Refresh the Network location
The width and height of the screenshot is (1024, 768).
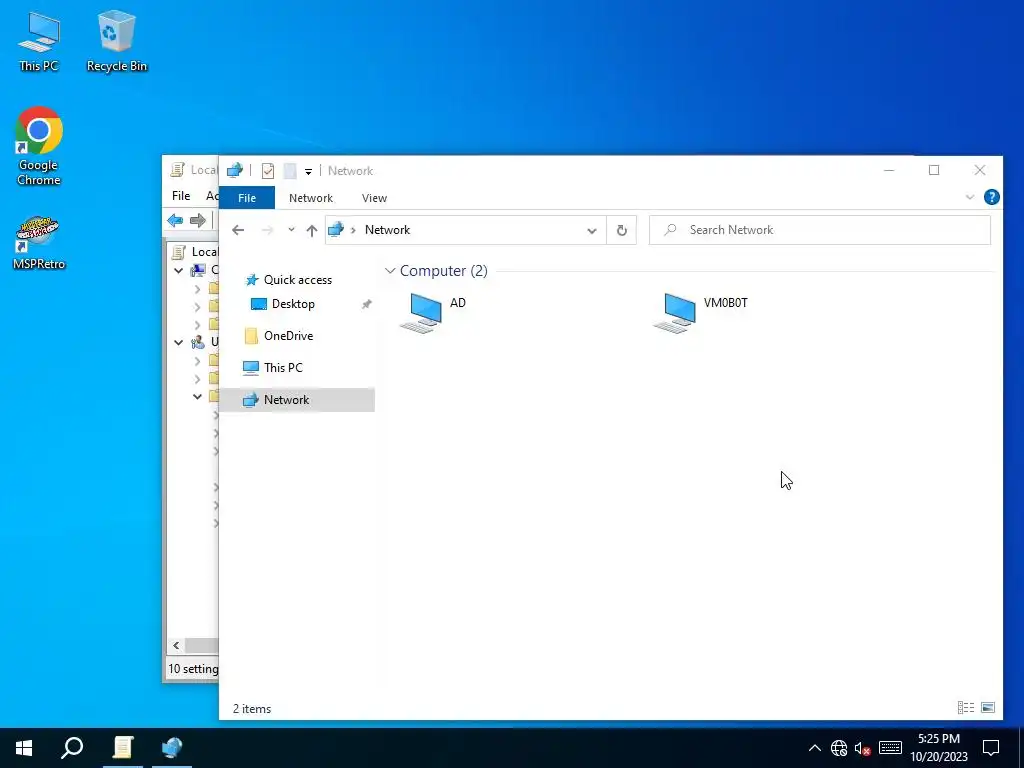tap(622, 230)
